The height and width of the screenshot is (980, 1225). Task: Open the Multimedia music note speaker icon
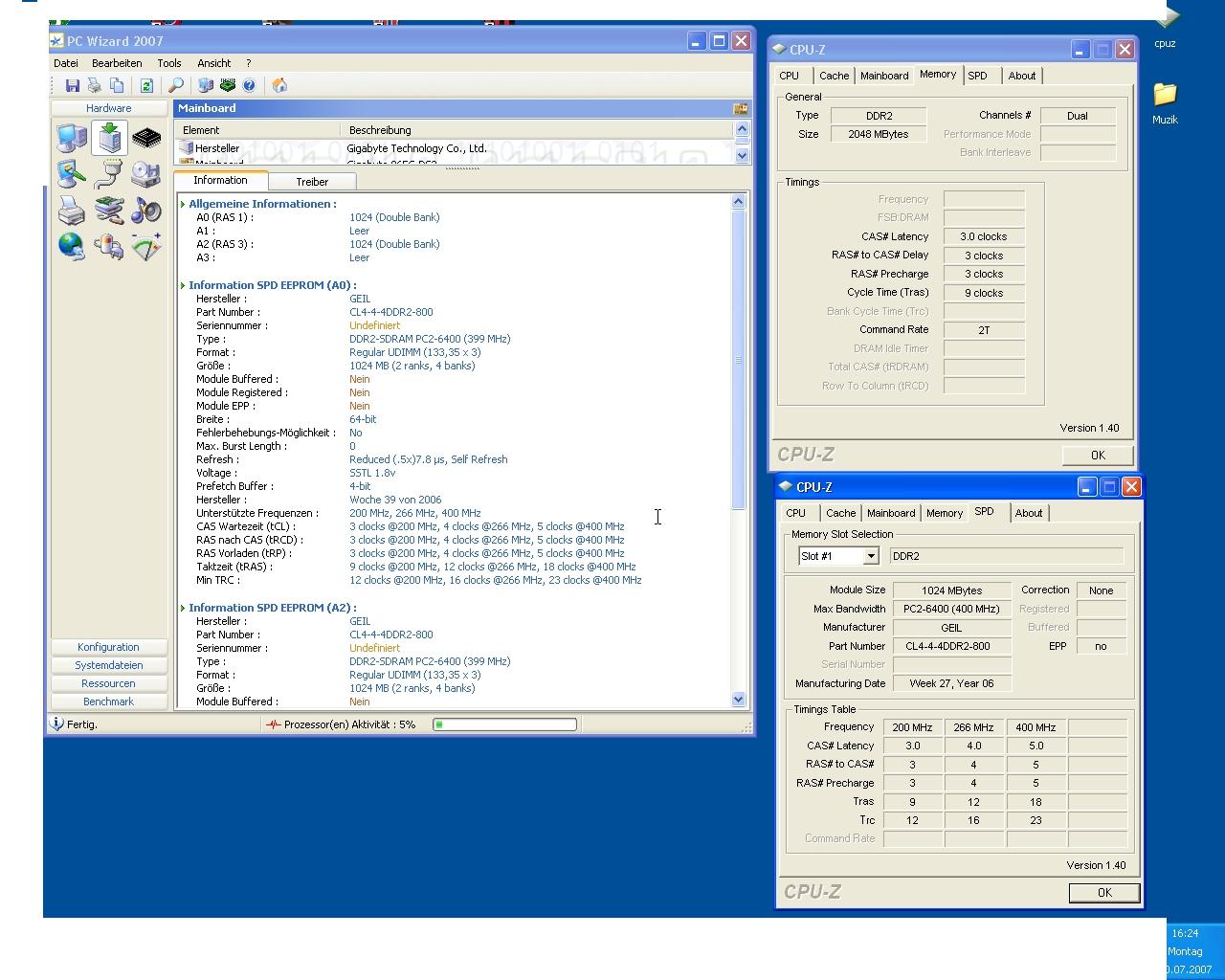(146, 211)
